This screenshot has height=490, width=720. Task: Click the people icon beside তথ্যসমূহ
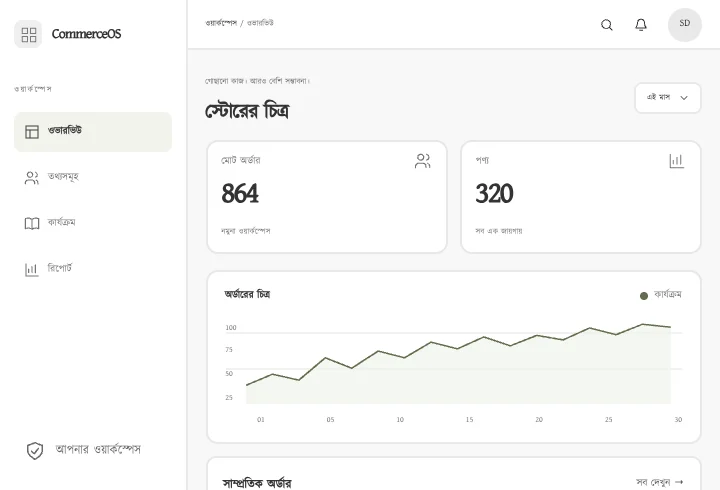[x=32, y=178]
